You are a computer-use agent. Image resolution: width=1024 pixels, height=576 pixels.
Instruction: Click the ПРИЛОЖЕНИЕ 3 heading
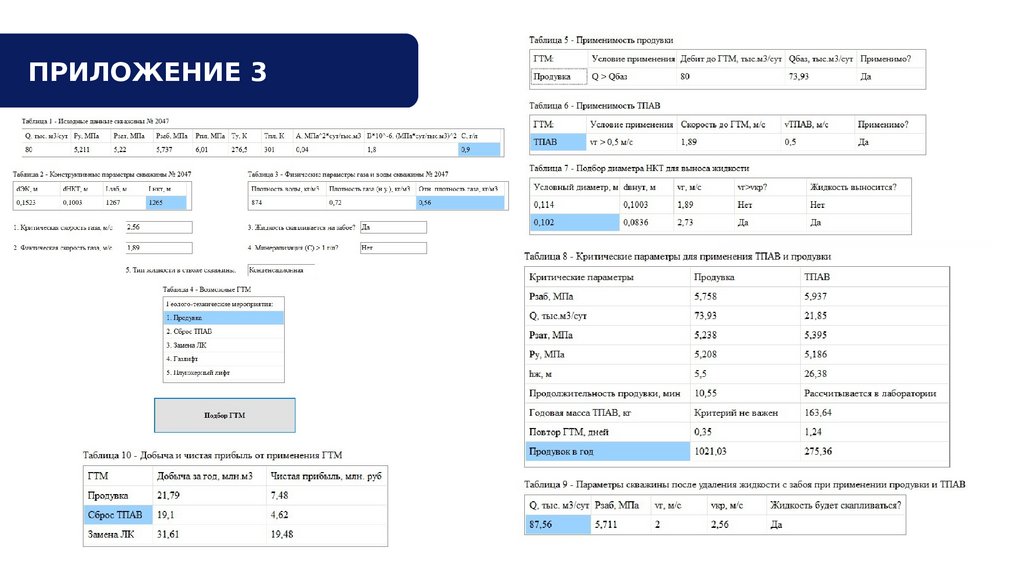[x=148, y=72]
